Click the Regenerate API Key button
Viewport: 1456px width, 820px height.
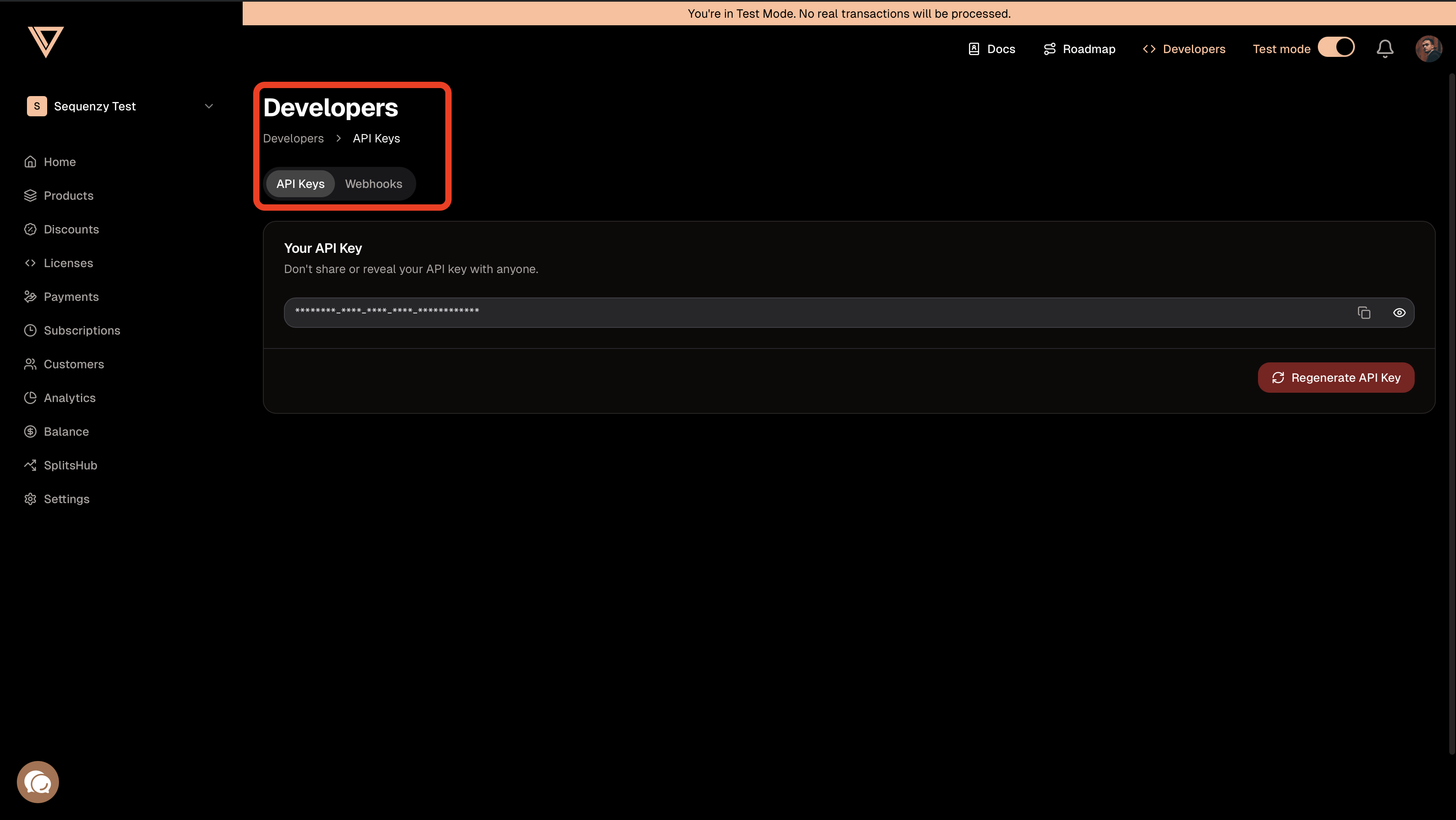tap(1336, 377)
